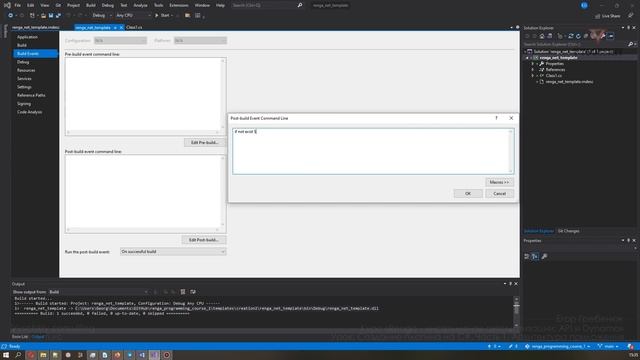
Task: Click the Output panel vertical scrollbar
Action: pos(516,311)
